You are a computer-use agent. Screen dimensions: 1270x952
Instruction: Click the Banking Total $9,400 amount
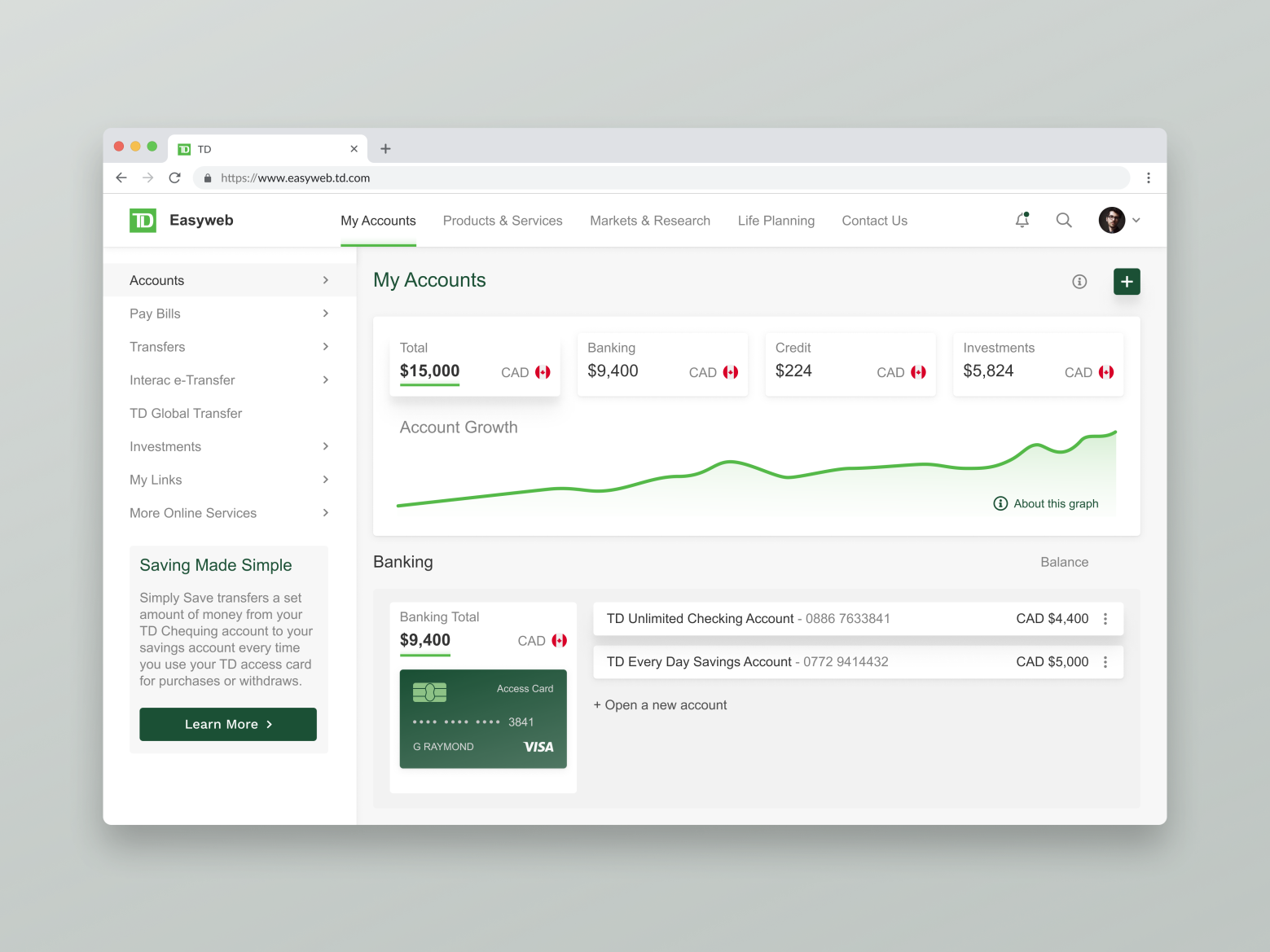425,640
